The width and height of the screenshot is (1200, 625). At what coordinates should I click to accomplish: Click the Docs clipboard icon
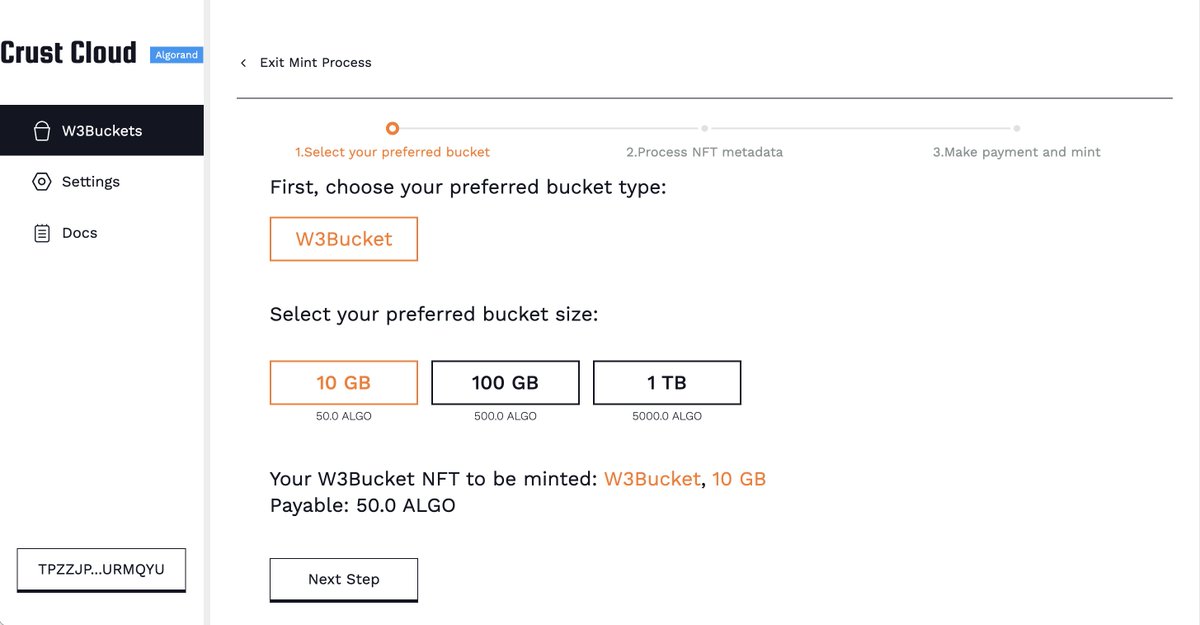click(41, 233)
